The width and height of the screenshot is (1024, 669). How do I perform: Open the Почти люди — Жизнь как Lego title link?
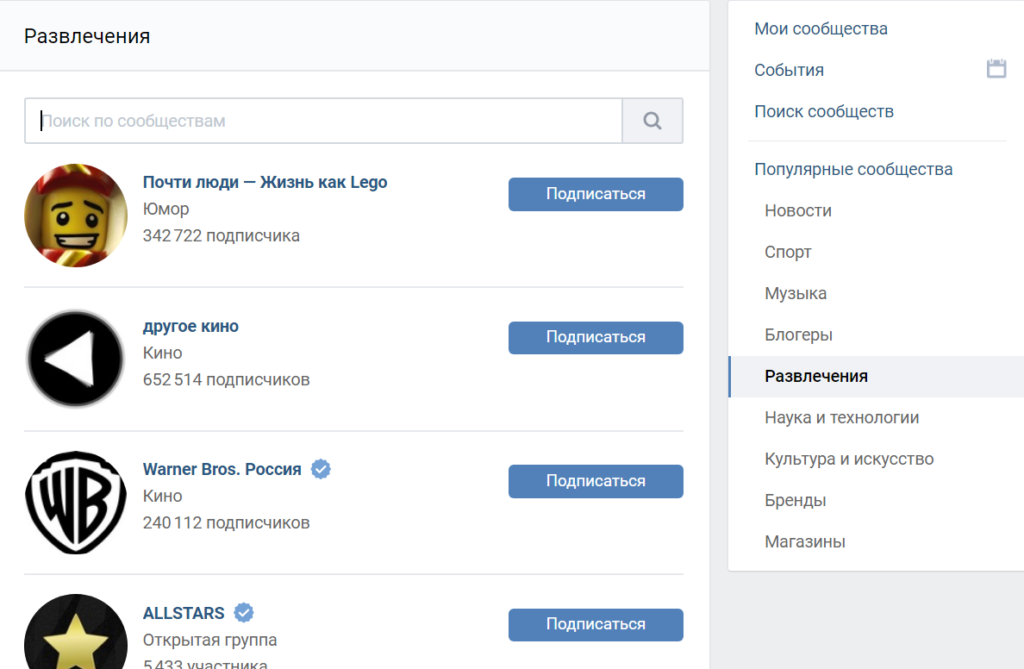[x=265, y=182]
